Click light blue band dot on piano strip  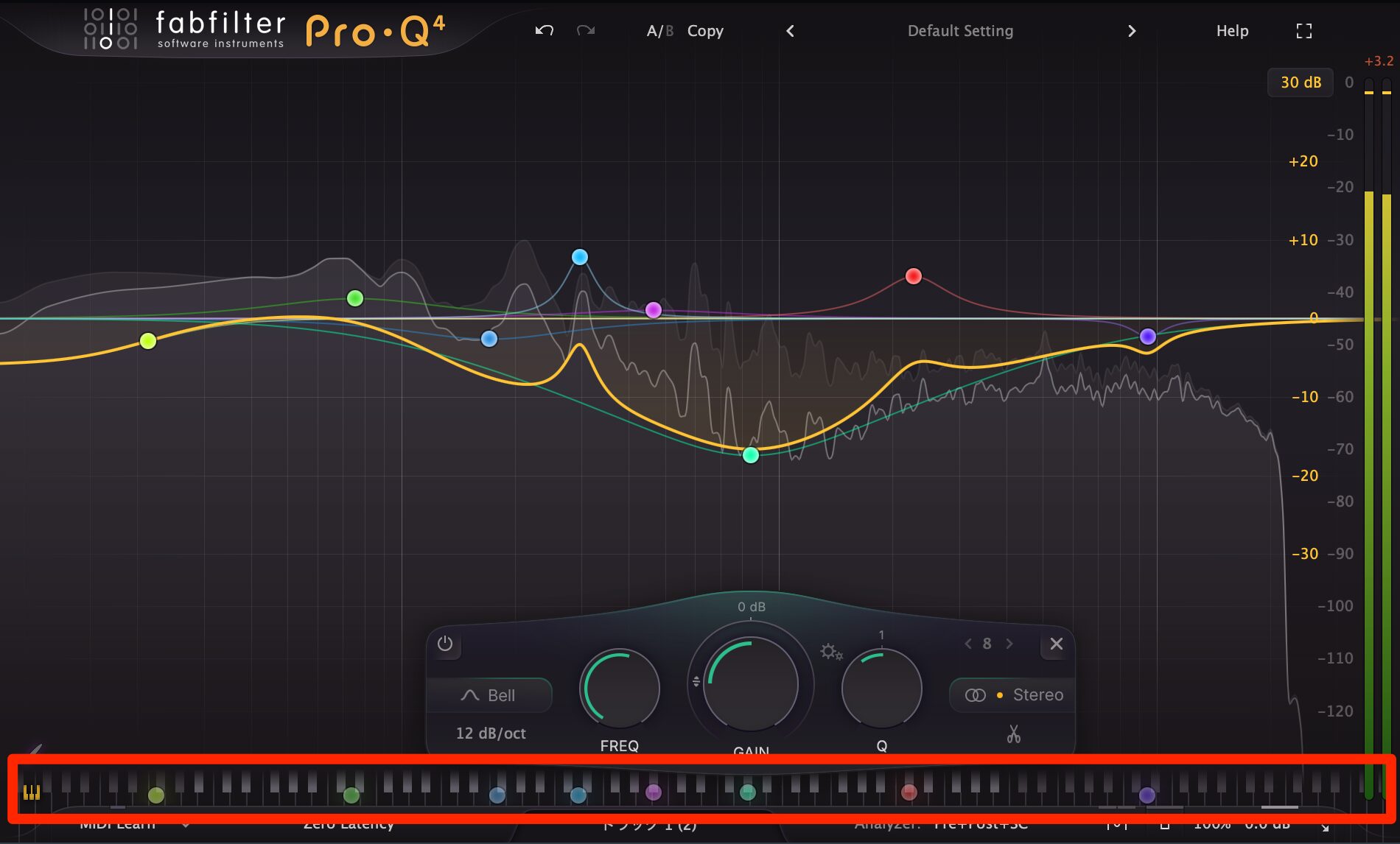(578, 795)
